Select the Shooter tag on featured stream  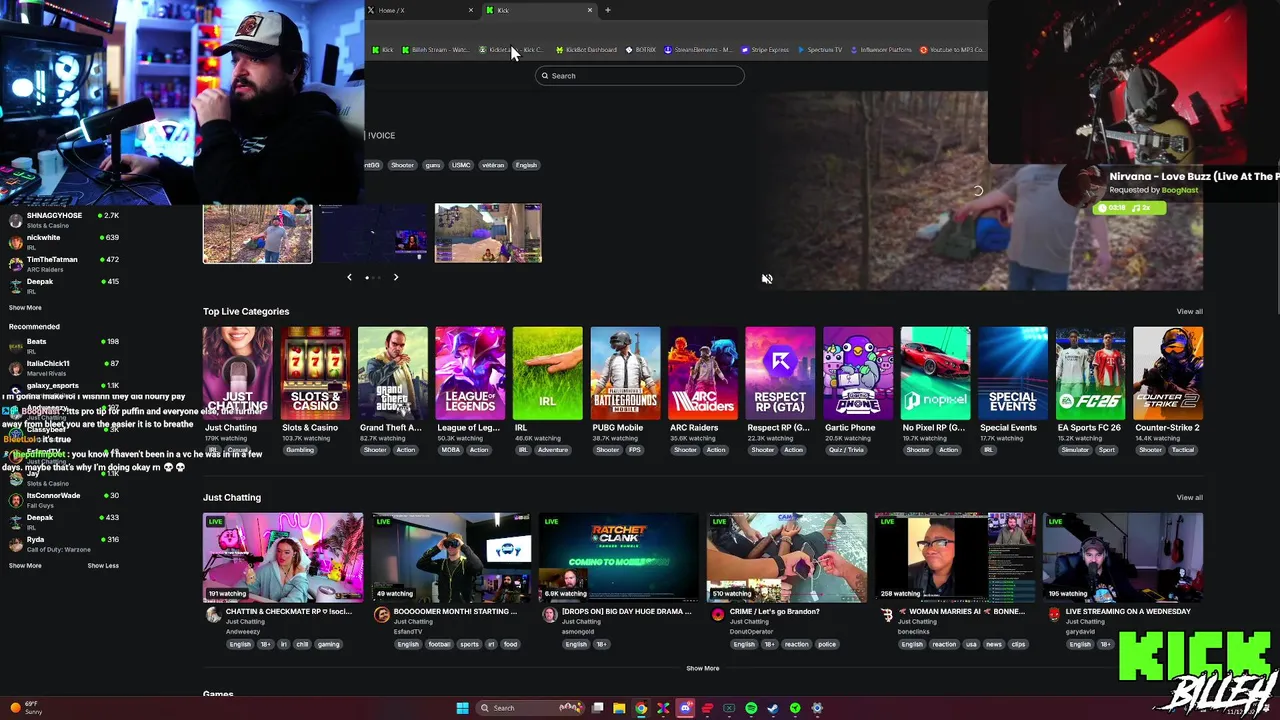402,165
